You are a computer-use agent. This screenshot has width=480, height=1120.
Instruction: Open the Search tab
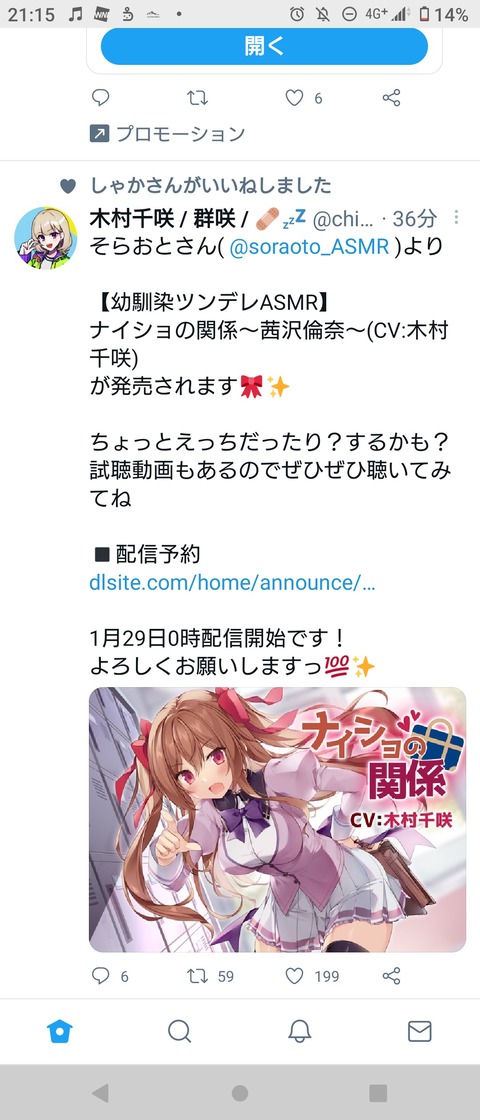click(x=179, y=1031)
